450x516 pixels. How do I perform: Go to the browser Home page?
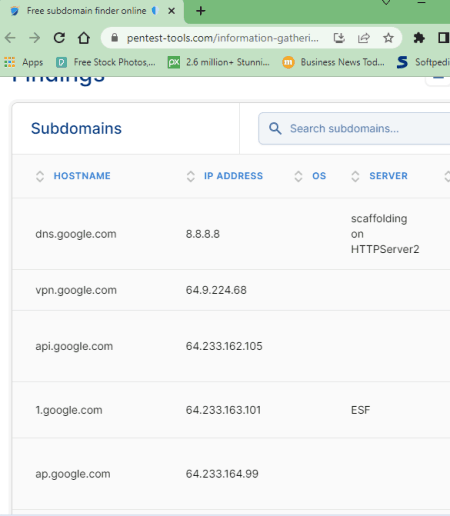point(84,38)
